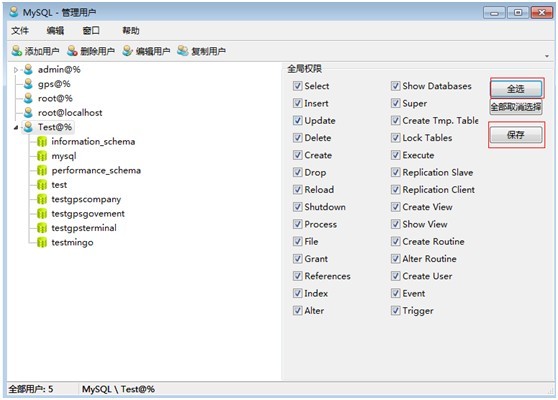Click the status bar 'MySQL \ Test@%' path
Screen dimensions: 558x400
click(x=118, y=389)
